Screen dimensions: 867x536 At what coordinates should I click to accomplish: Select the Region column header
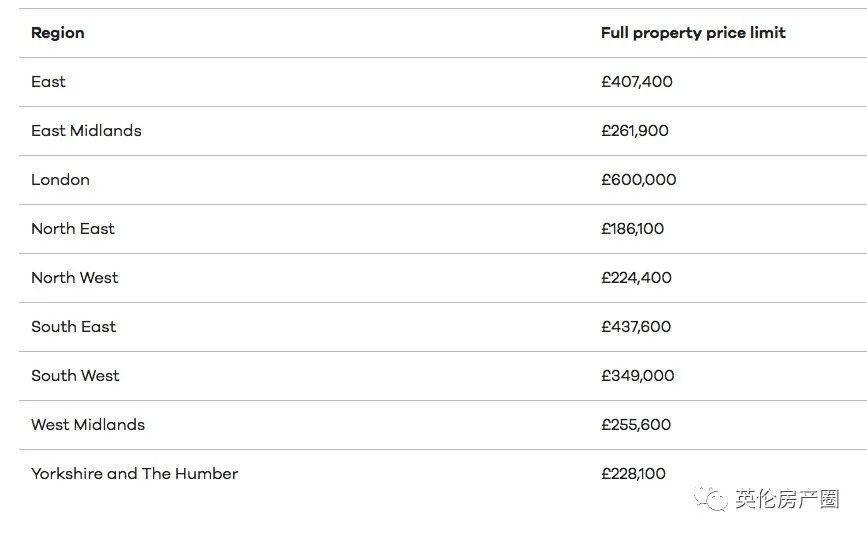pos(58,33)
